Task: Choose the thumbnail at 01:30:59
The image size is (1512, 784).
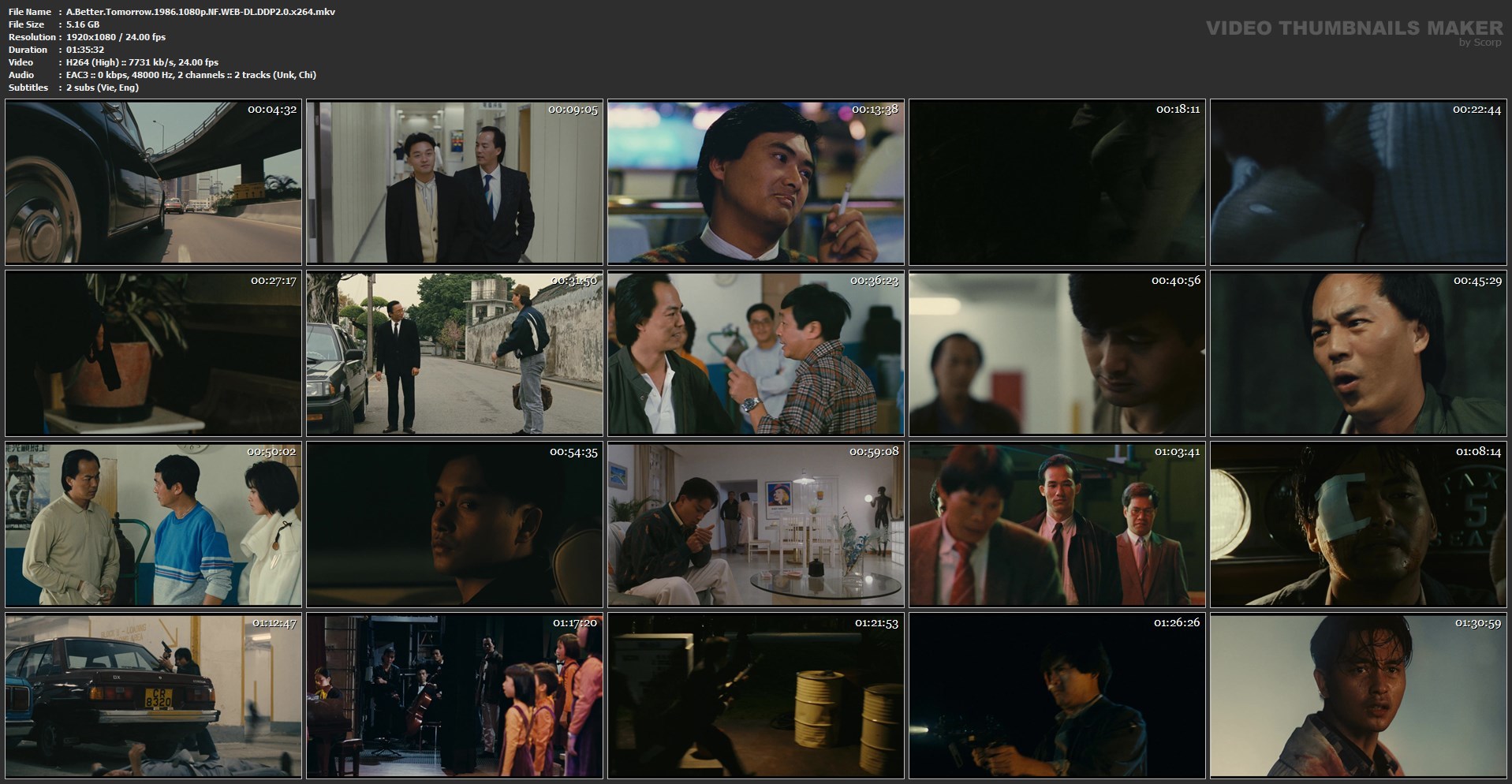Action: (1358, 696)
